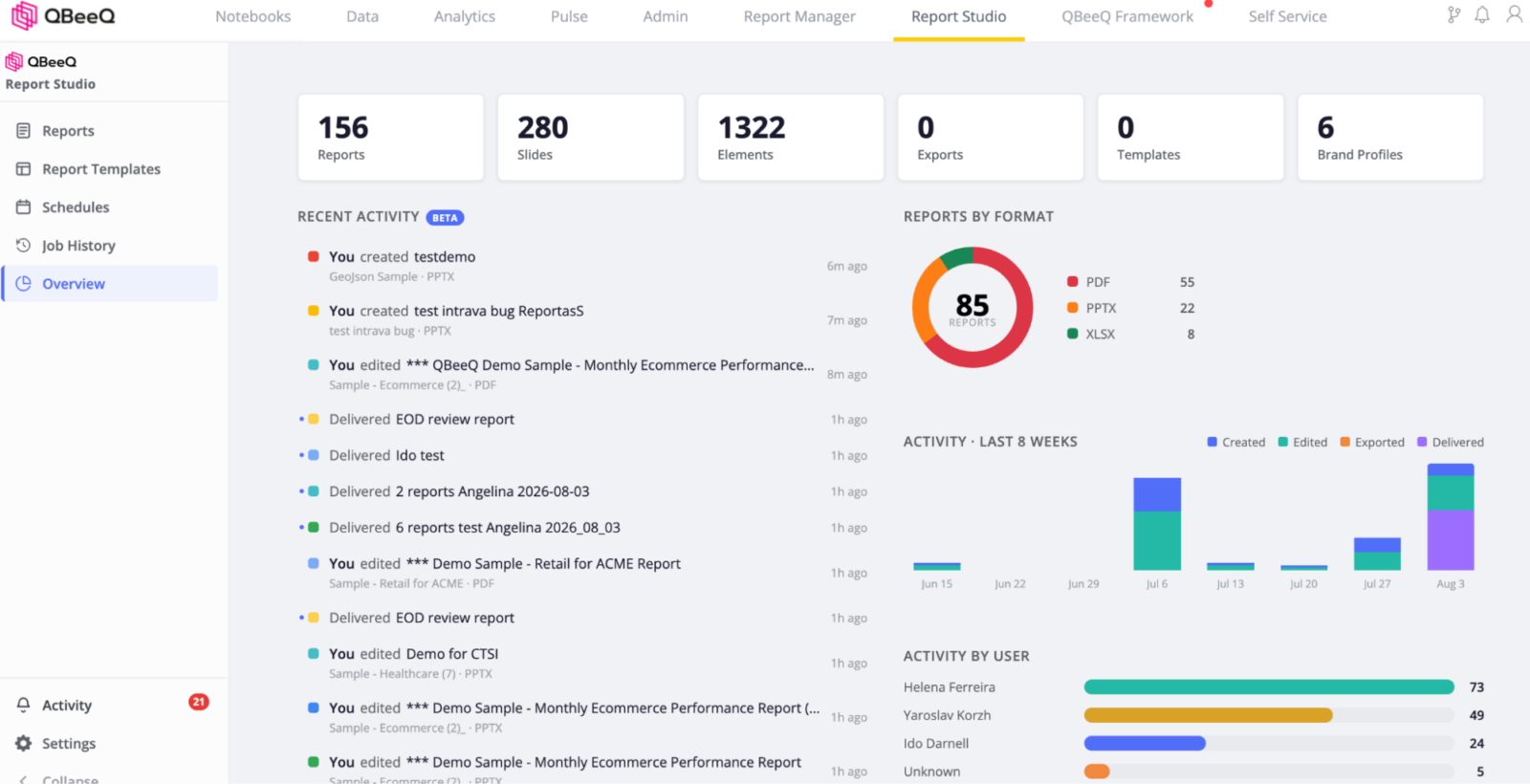Click the PPTX legend entry
The height and width of the screenshot is (784, 1530).
tap(1131, 308)
